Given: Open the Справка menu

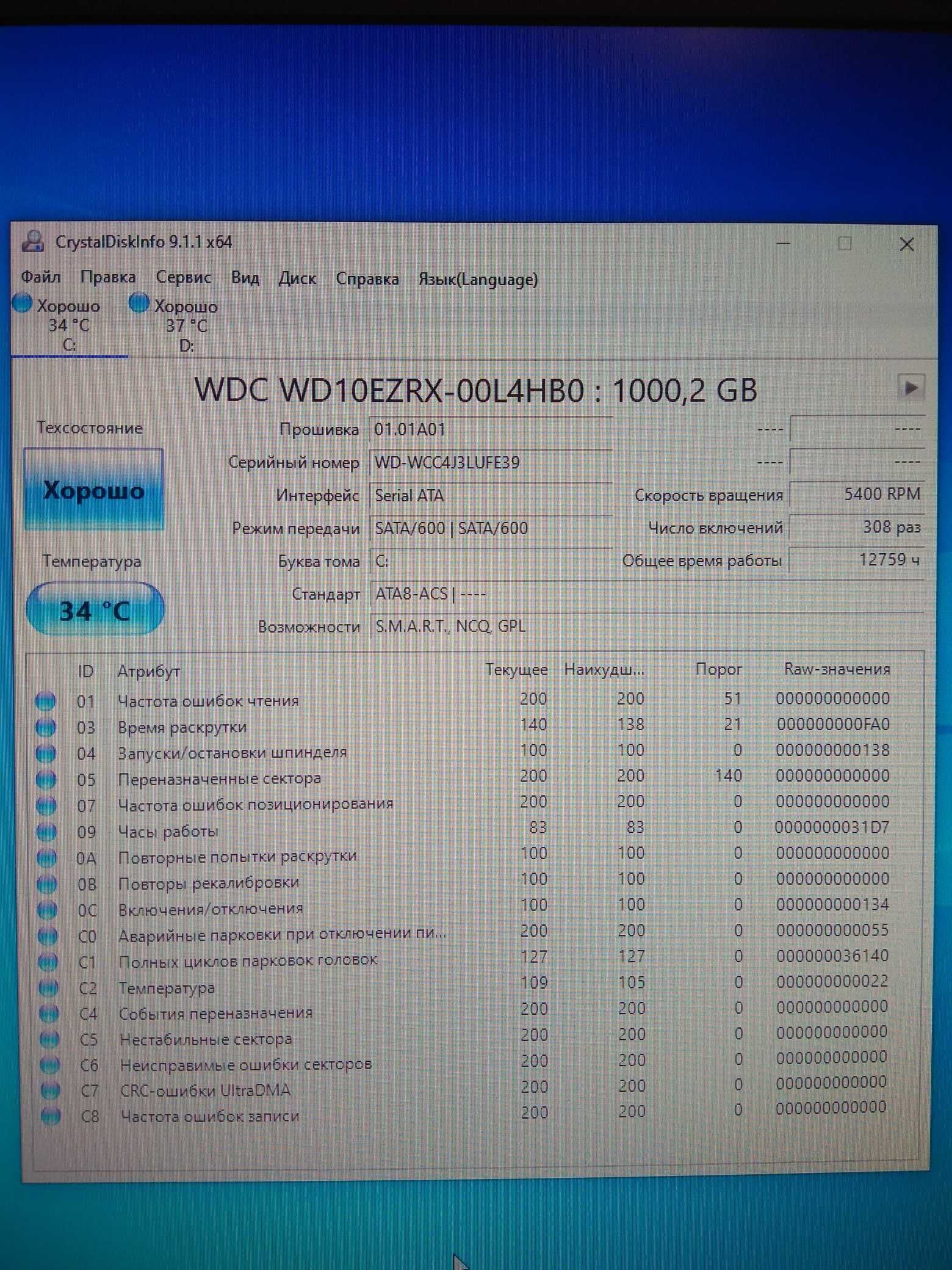Looking at the screenshot, I should [367, 279].
